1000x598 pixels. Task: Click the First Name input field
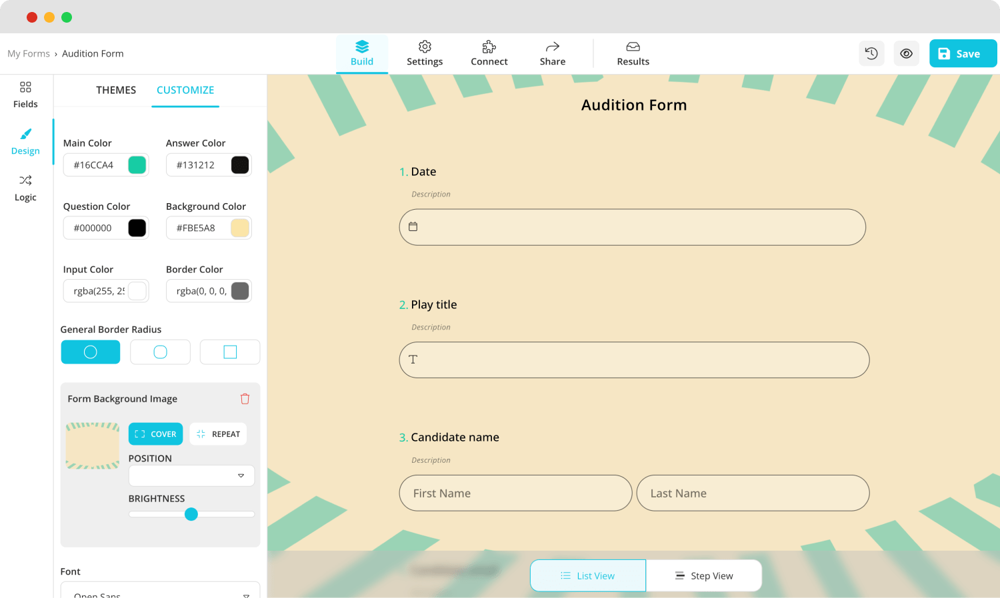point(515,493)
